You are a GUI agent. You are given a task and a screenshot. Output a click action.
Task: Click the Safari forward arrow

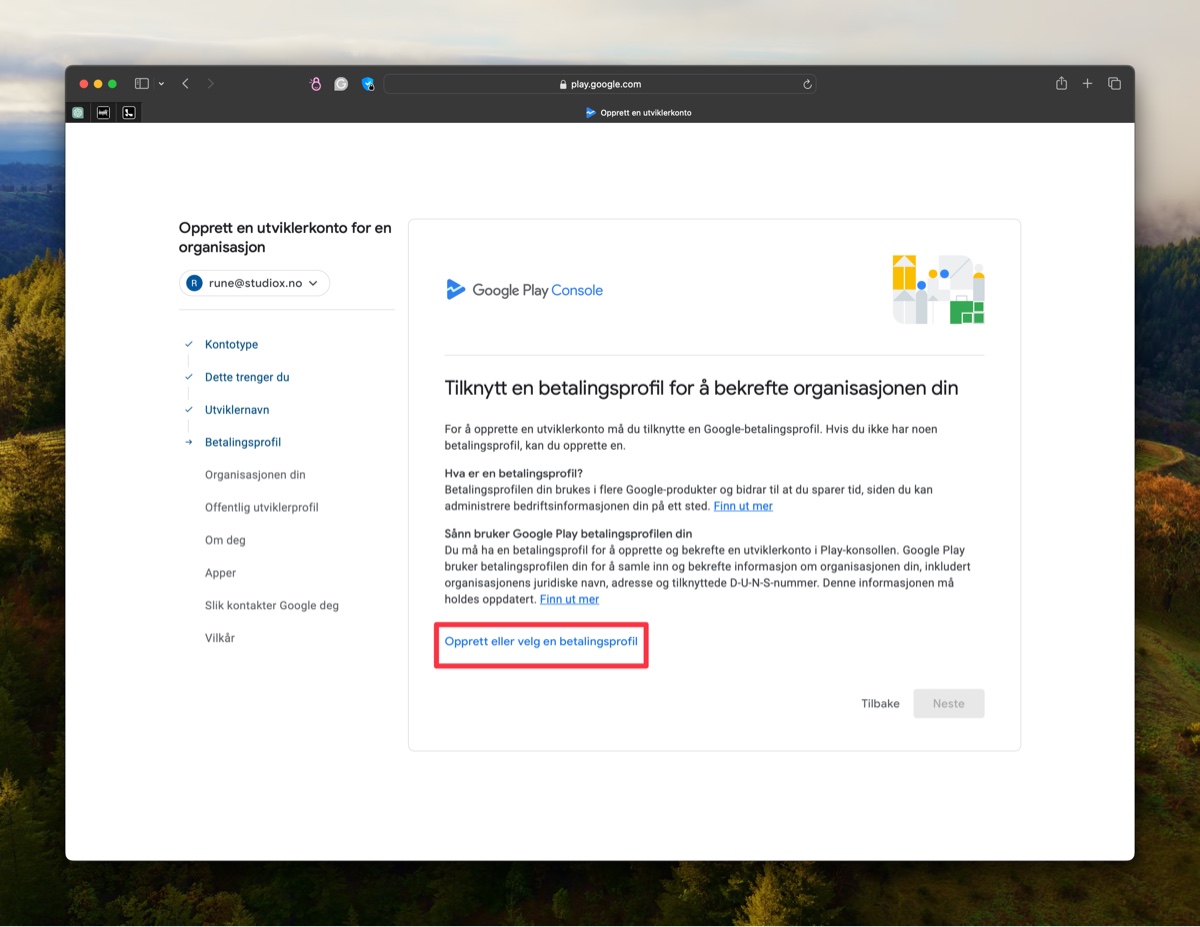point(210,84)
